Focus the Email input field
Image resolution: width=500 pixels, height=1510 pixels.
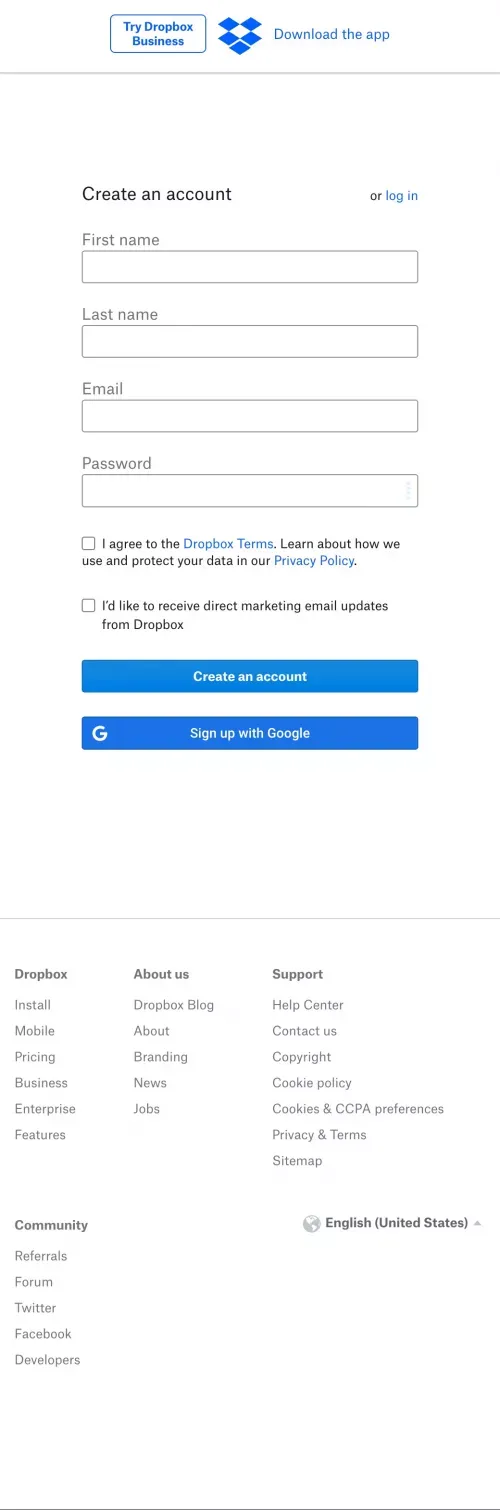(250, 416)
